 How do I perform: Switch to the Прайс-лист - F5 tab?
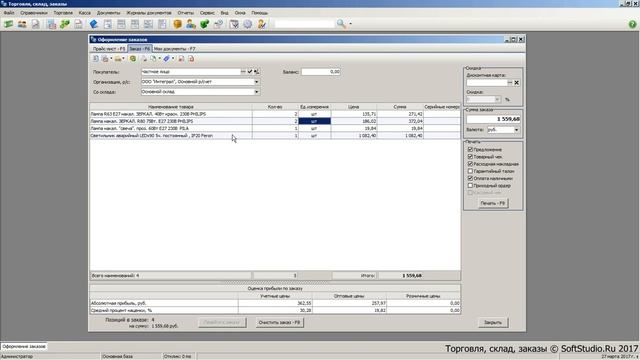(x=109, y=49)
